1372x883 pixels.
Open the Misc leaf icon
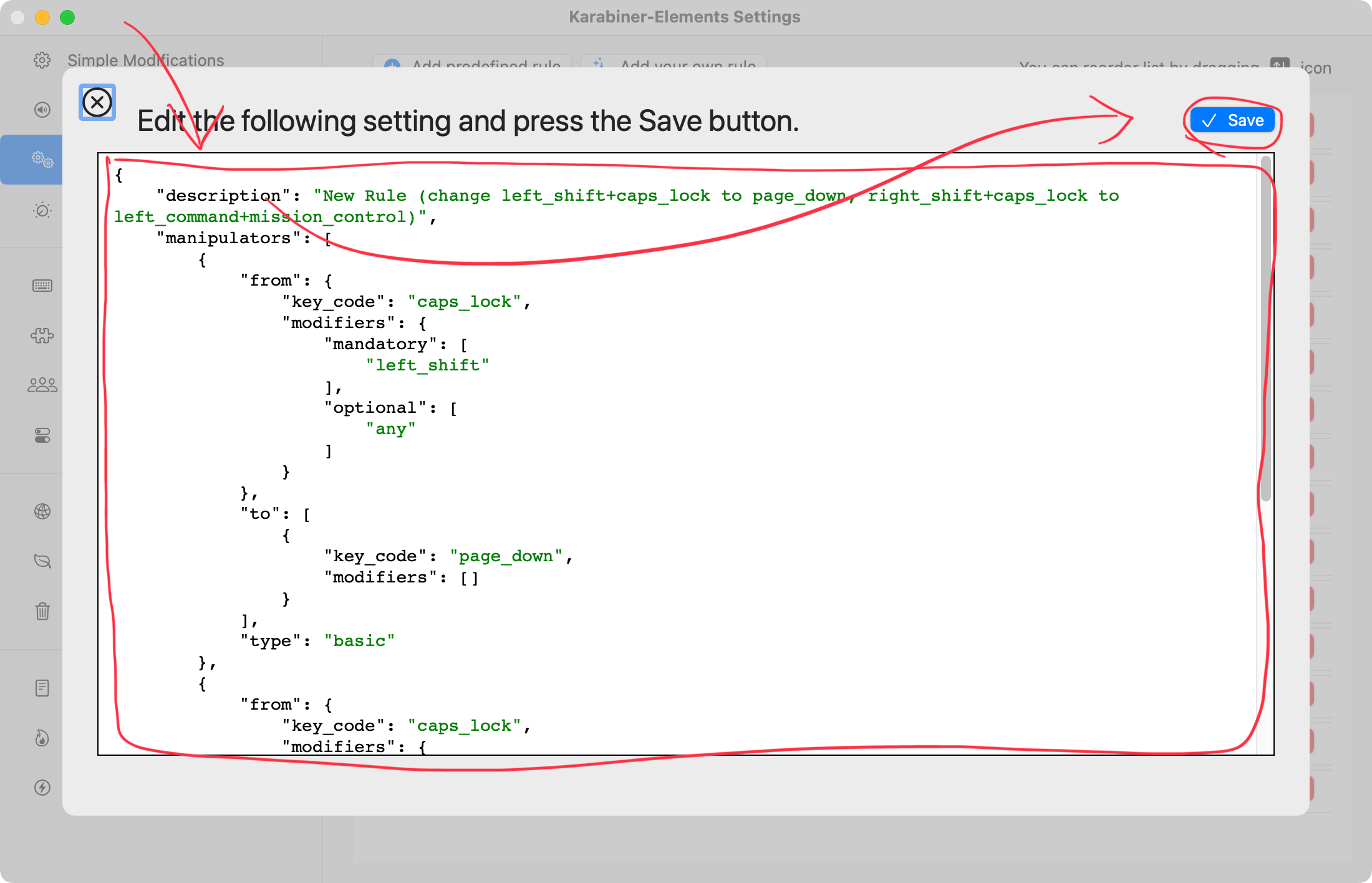[x=42, y=561]
